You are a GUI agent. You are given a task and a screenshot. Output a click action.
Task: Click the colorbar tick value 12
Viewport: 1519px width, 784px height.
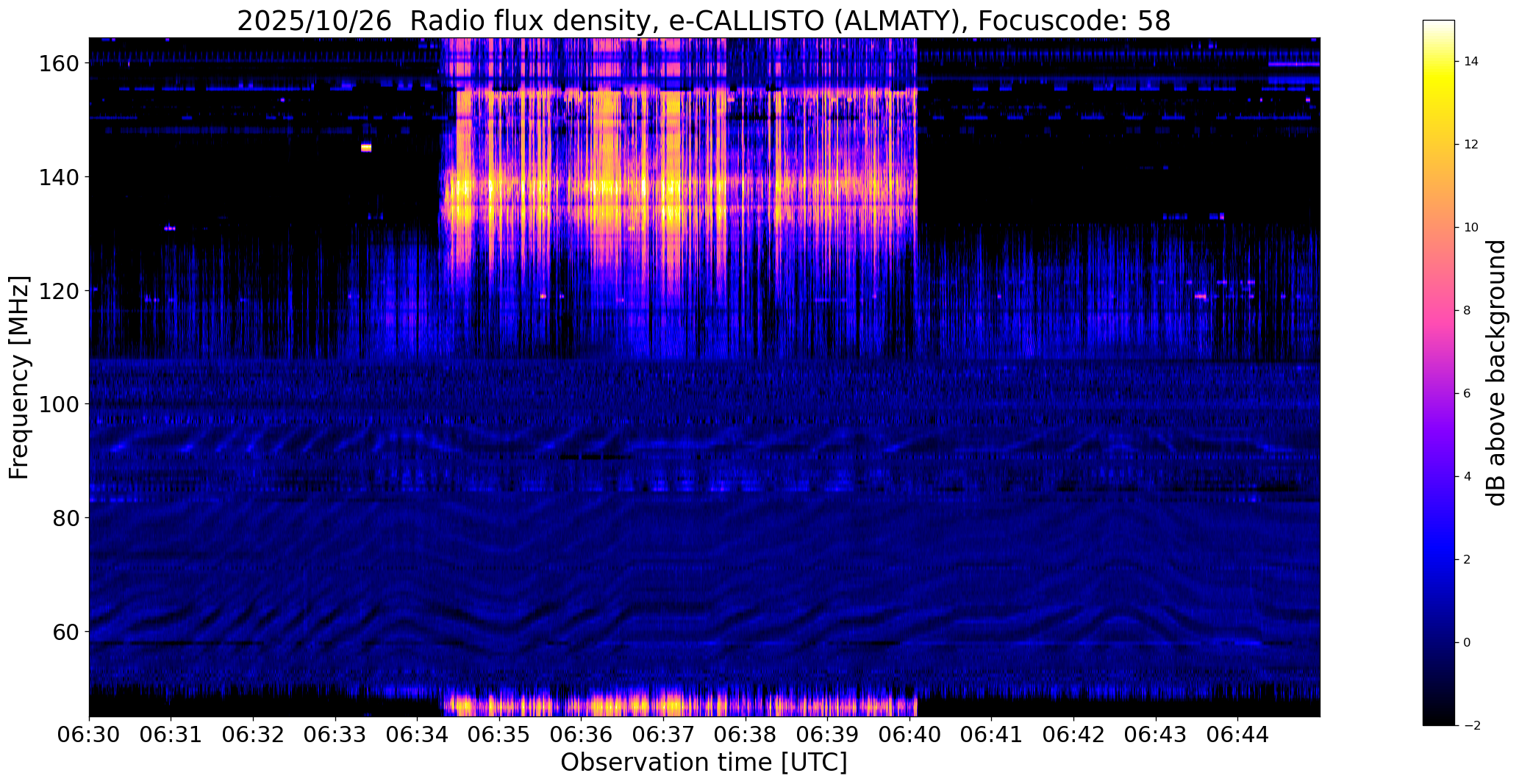[1470, 145]
